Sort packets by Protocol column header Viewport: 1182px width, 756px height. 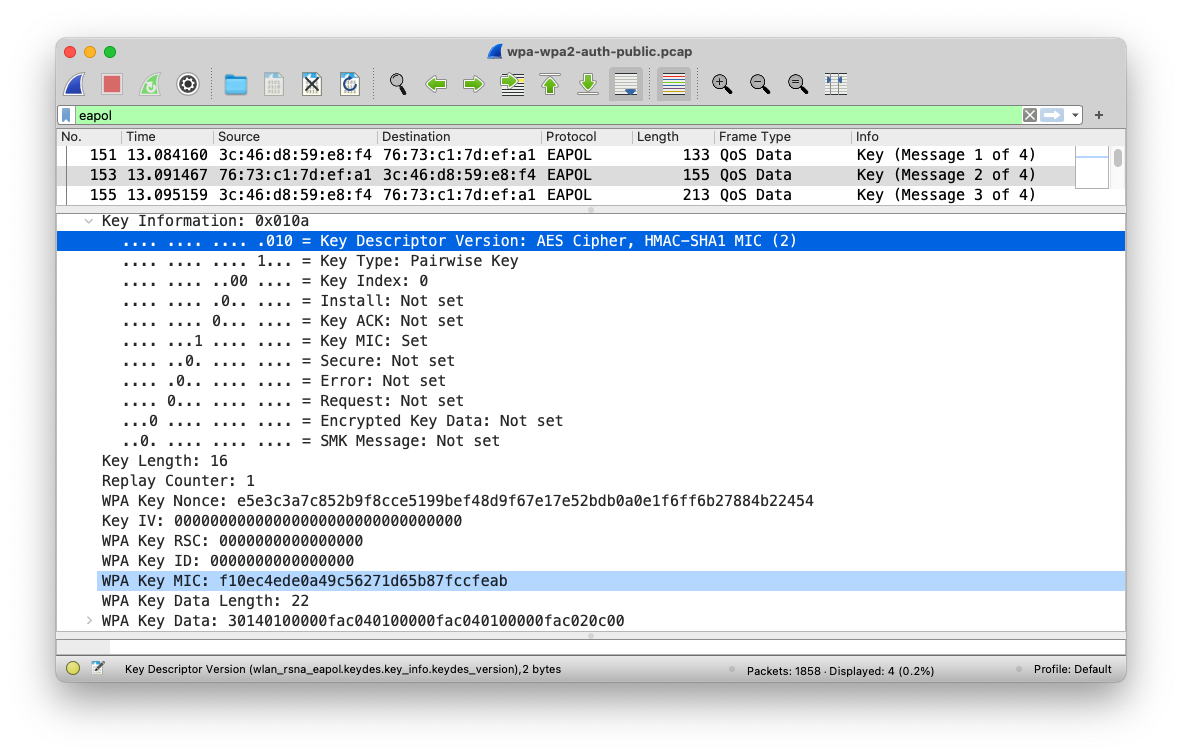click(585, 137)
